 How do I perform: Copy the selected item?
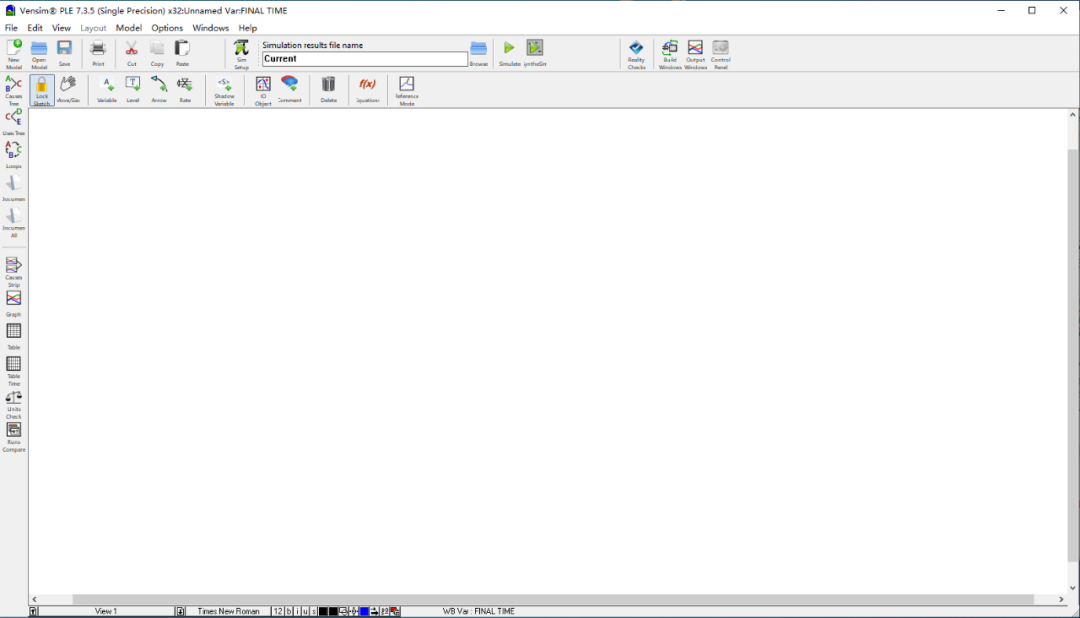pyautogui.click(x=157, y=54)
